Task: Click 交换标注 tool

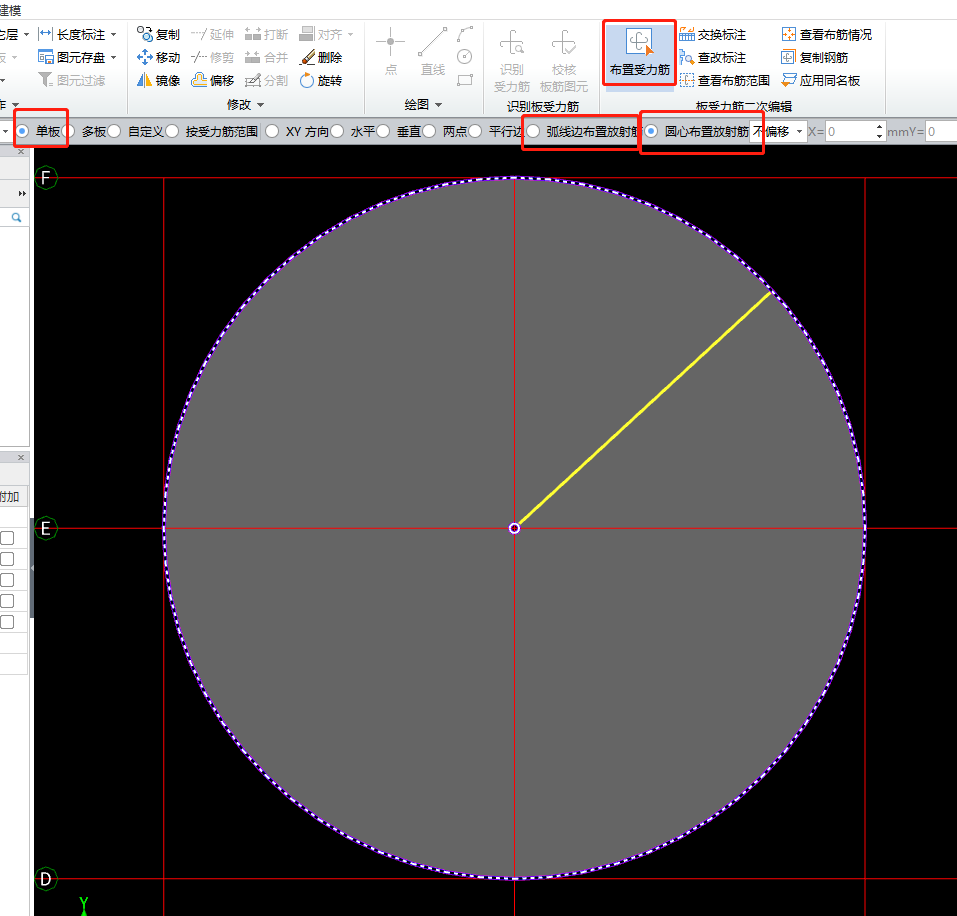Action: pyautogui.click(x=713, y=34)
